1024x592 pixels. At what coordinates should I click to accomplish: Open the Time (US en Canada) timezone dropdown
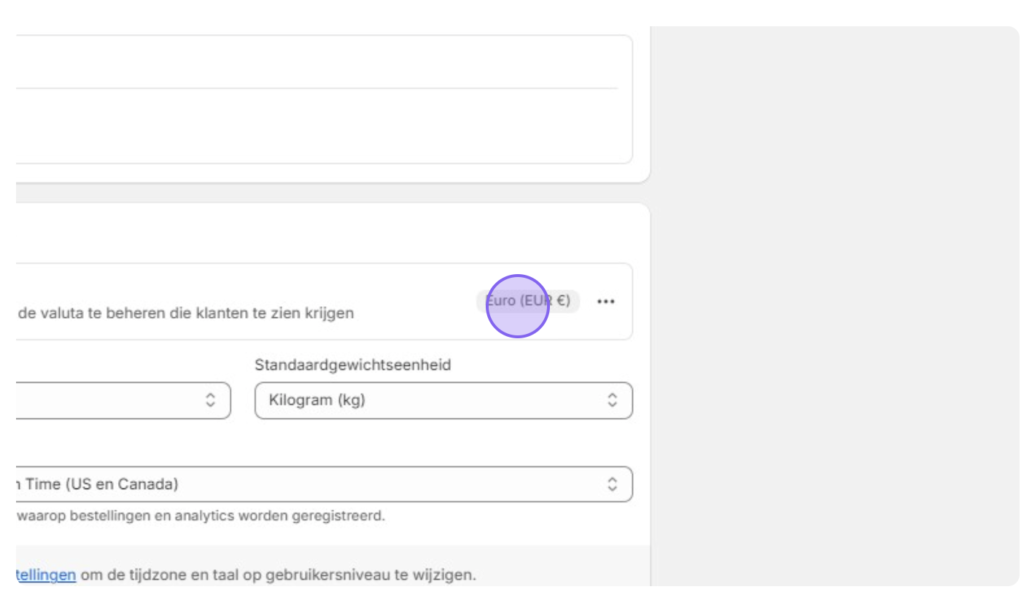point(324,484)
